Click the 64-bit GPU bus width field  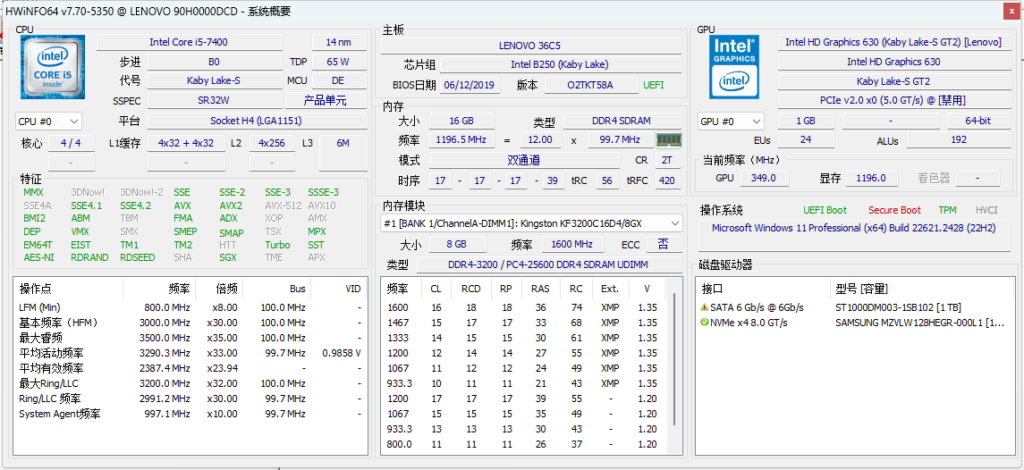978,121
